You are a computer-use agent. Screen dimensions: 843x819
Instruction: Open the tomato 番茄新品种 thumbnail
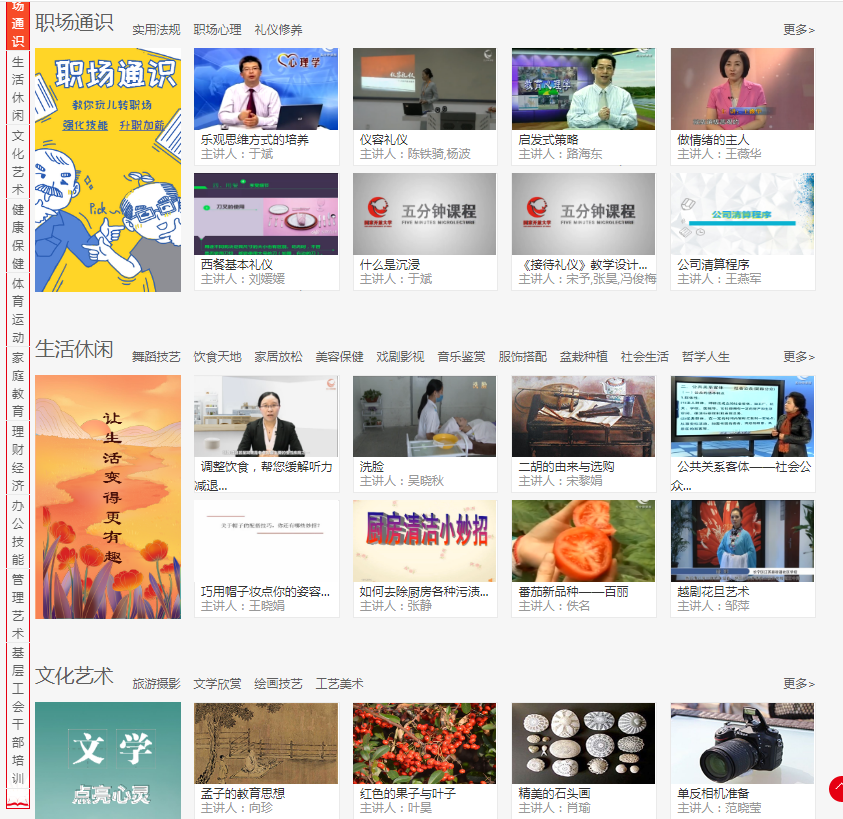click(x=583, y=541)
